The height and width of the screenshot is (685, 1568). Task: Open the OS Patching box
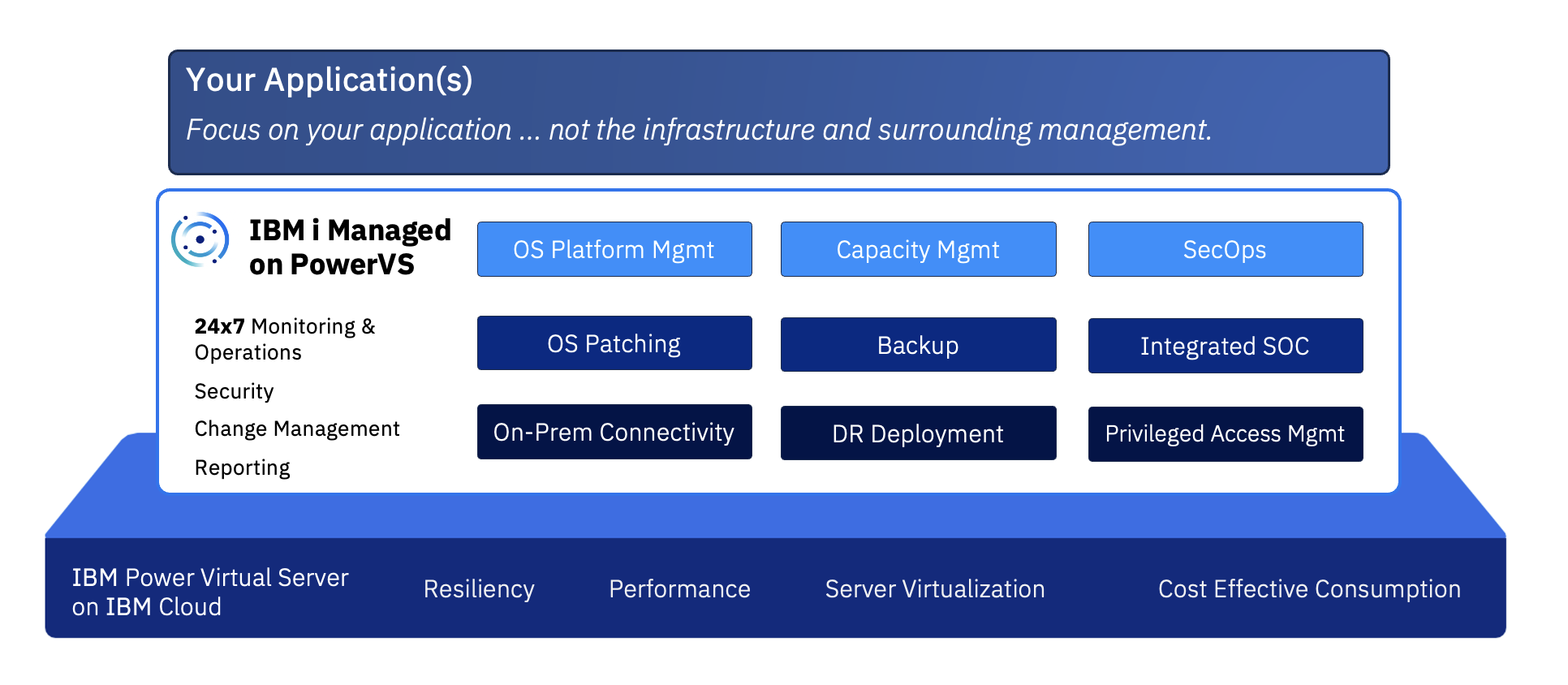tap(614, 343)
